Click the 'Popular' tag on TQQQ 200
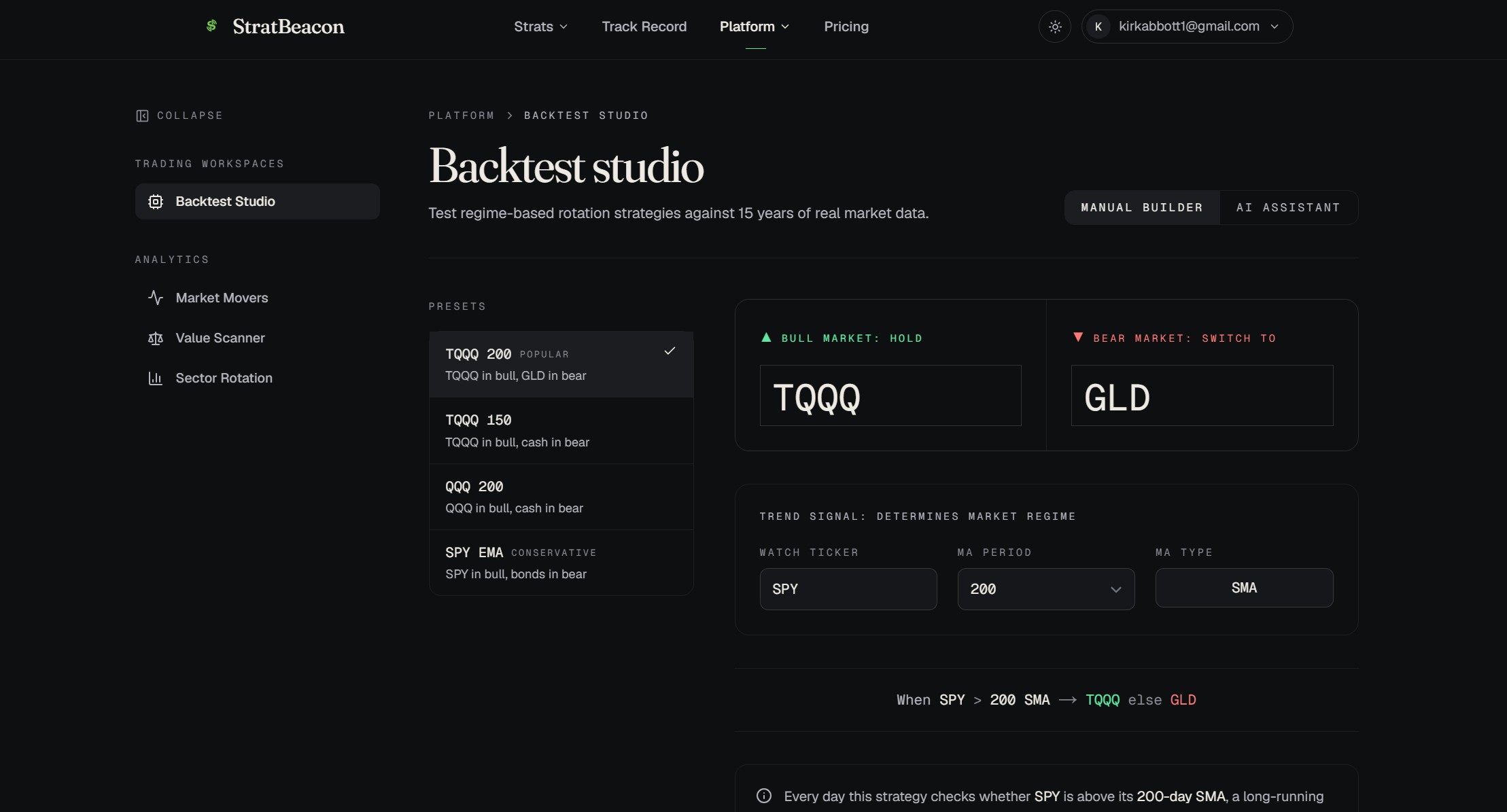The image size is (1507, 812). [x=544, y=355]
